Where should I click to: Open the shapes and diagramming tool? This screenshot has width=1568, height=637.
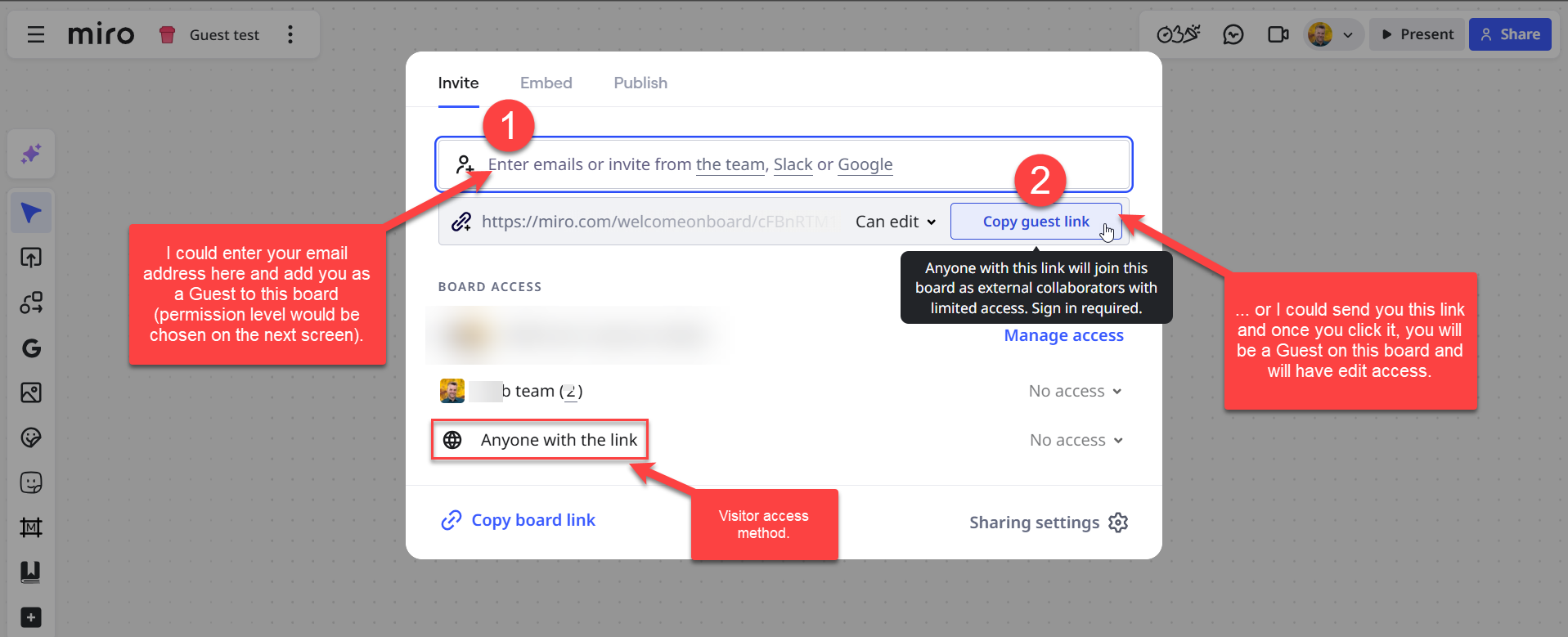tap(31, 303)
